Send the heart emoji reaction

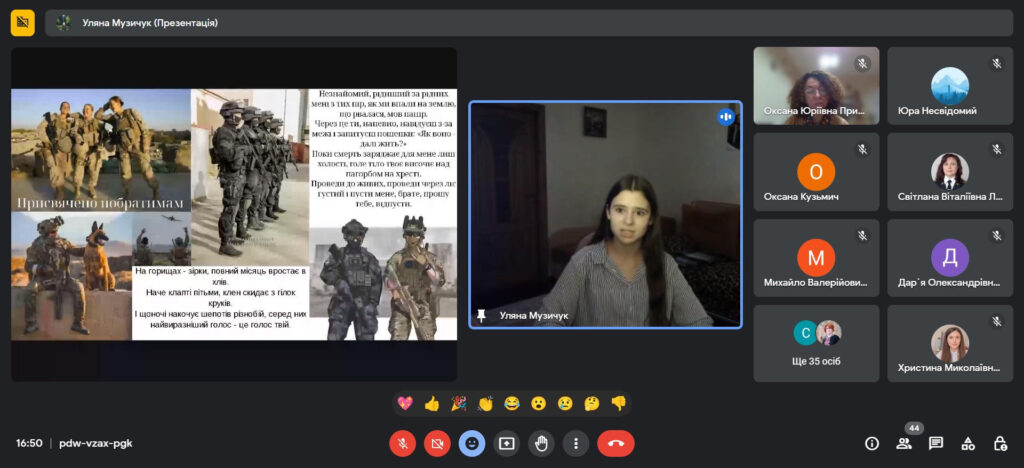pos(405,404)
